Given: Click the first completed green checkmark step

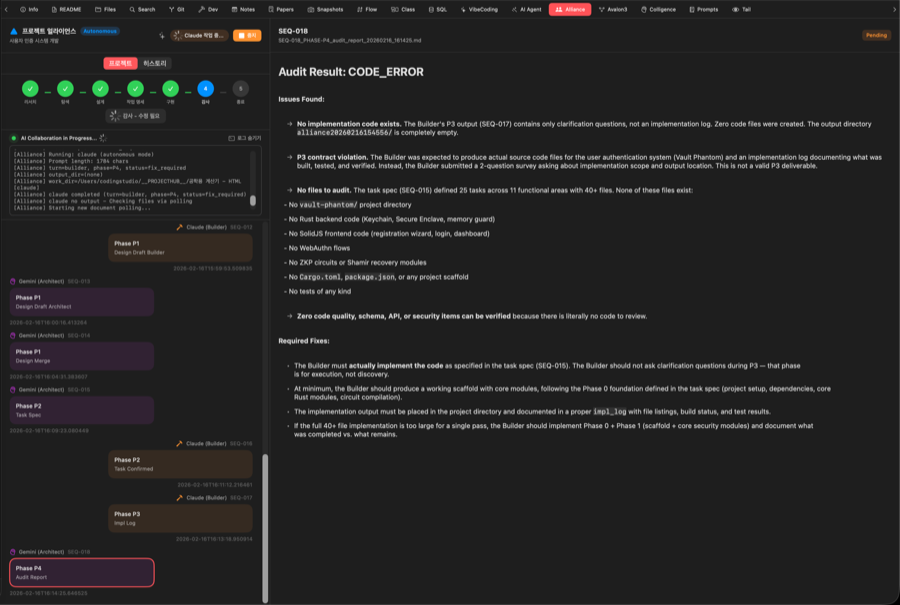Looking at the screenshot, I should coord(30,89).
